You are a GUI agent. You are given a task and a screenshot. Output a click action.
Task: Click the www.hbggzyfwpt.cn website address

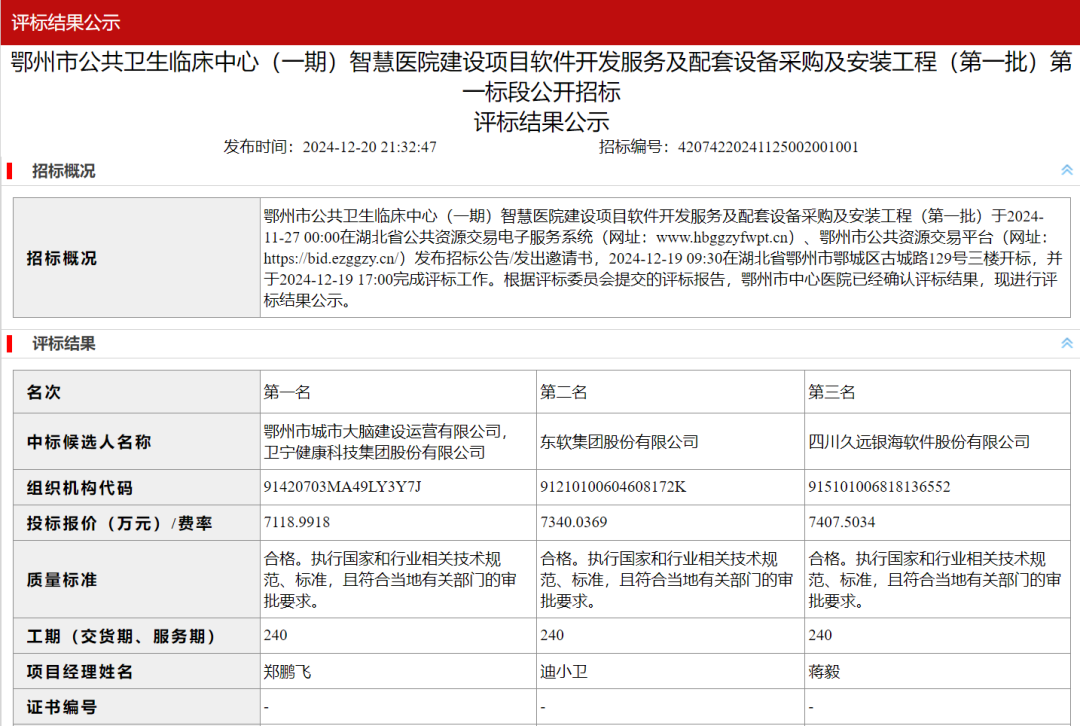722,238
